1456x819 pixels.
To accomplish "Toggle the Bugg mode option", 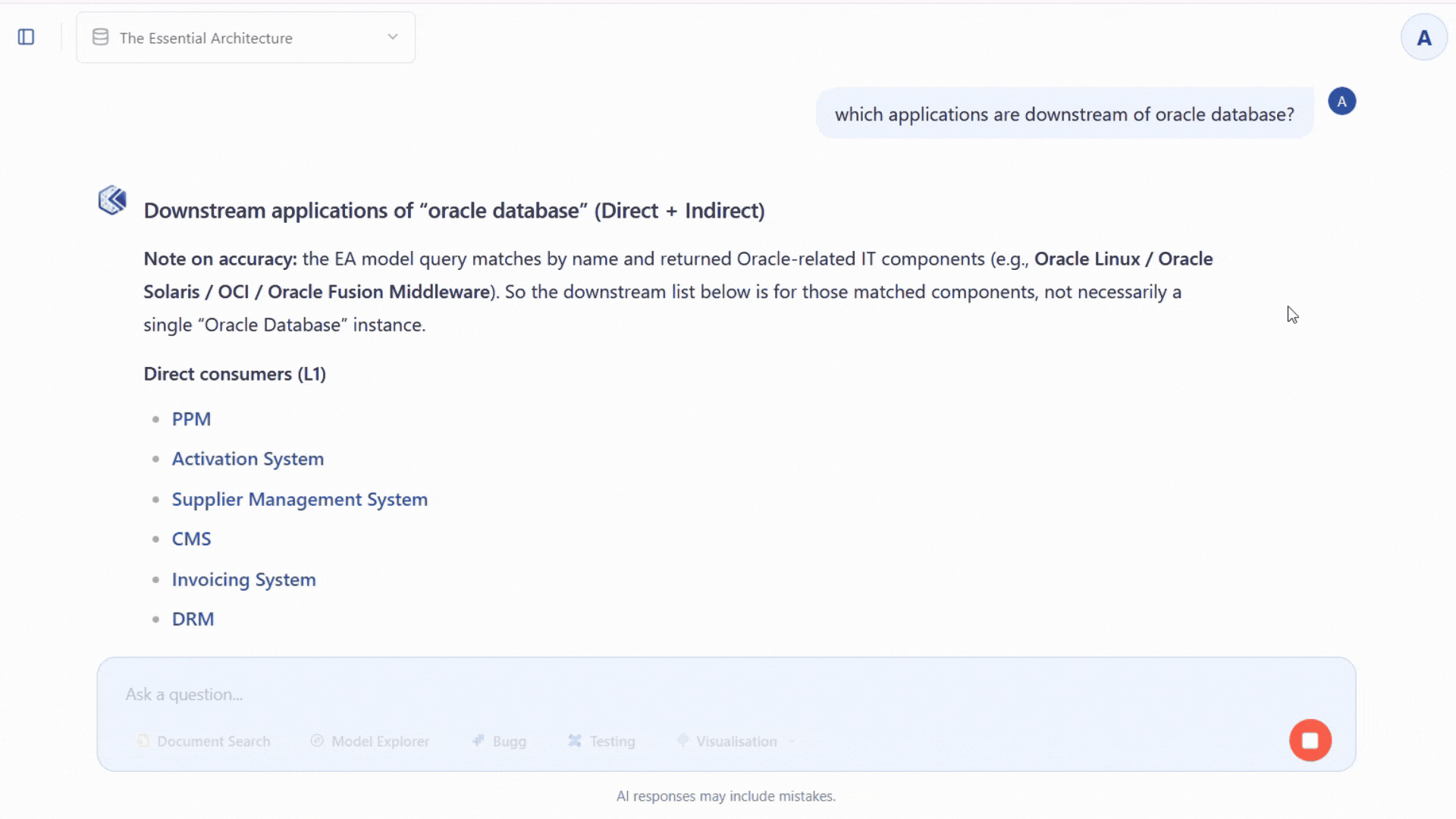I will coord(499,741).
